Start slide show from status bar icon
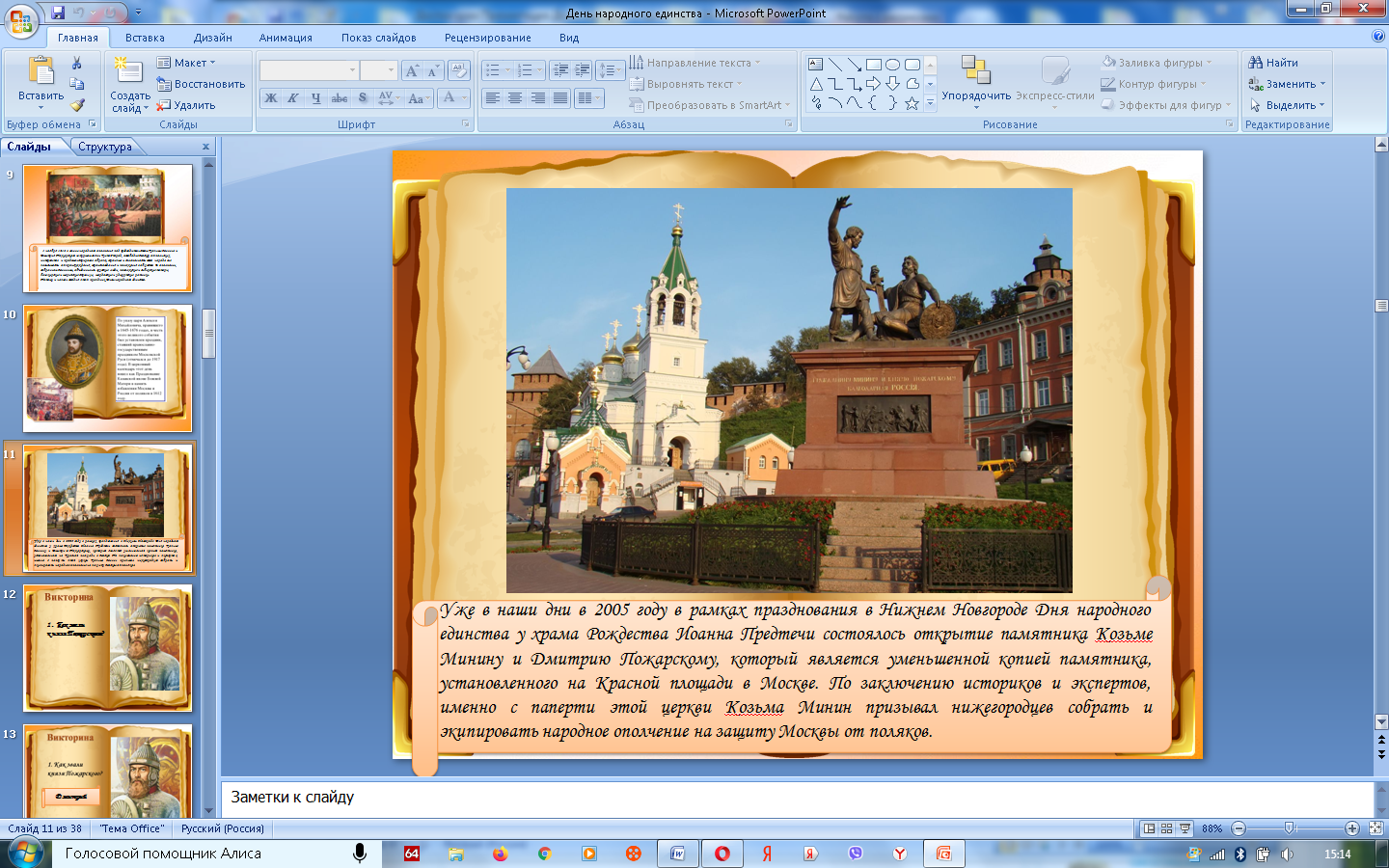This screenshot has width=1389, height=868. pos(1185,828)
